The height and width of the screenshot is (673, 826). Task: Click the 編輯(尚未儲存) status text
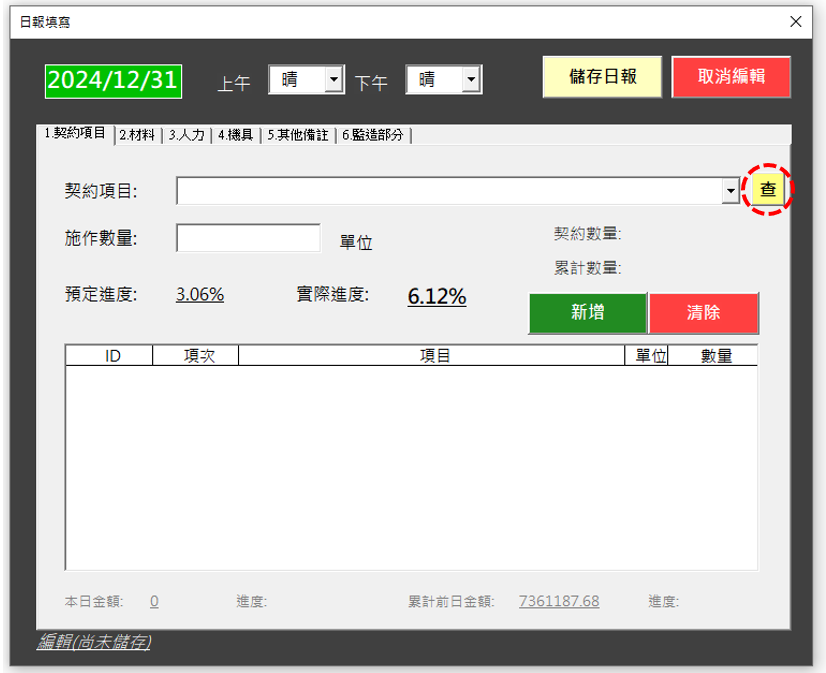tap(94, 641)
